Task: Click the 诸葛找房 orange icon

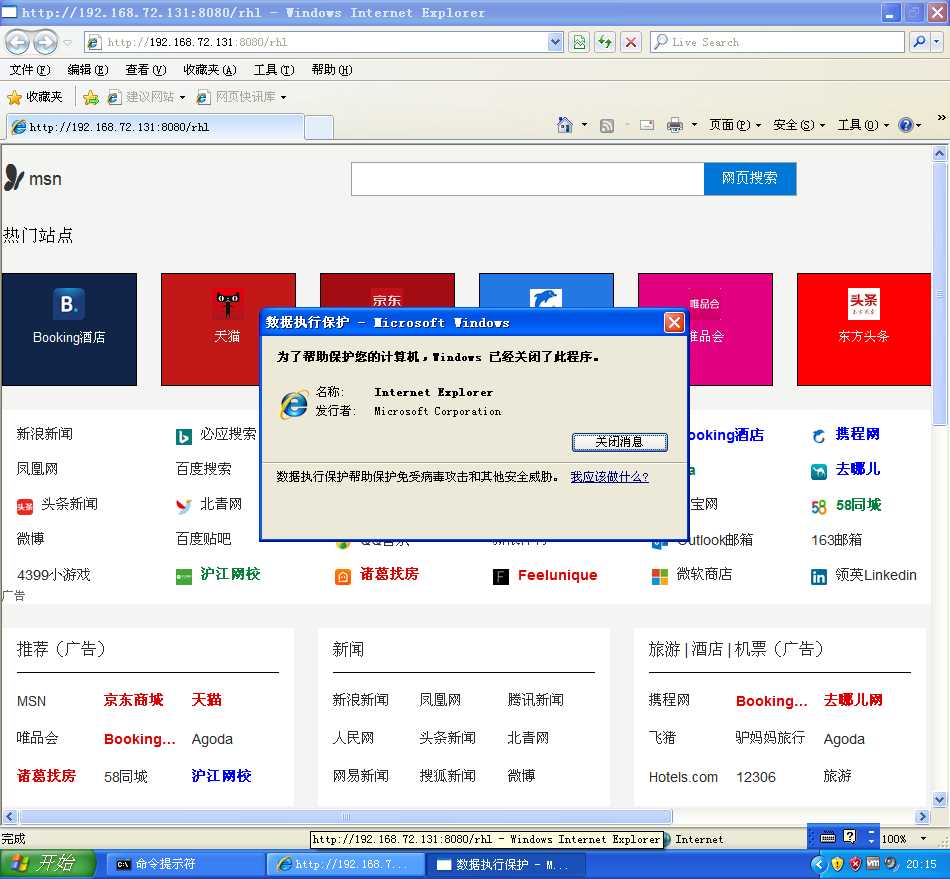Action: pos(343,577)
